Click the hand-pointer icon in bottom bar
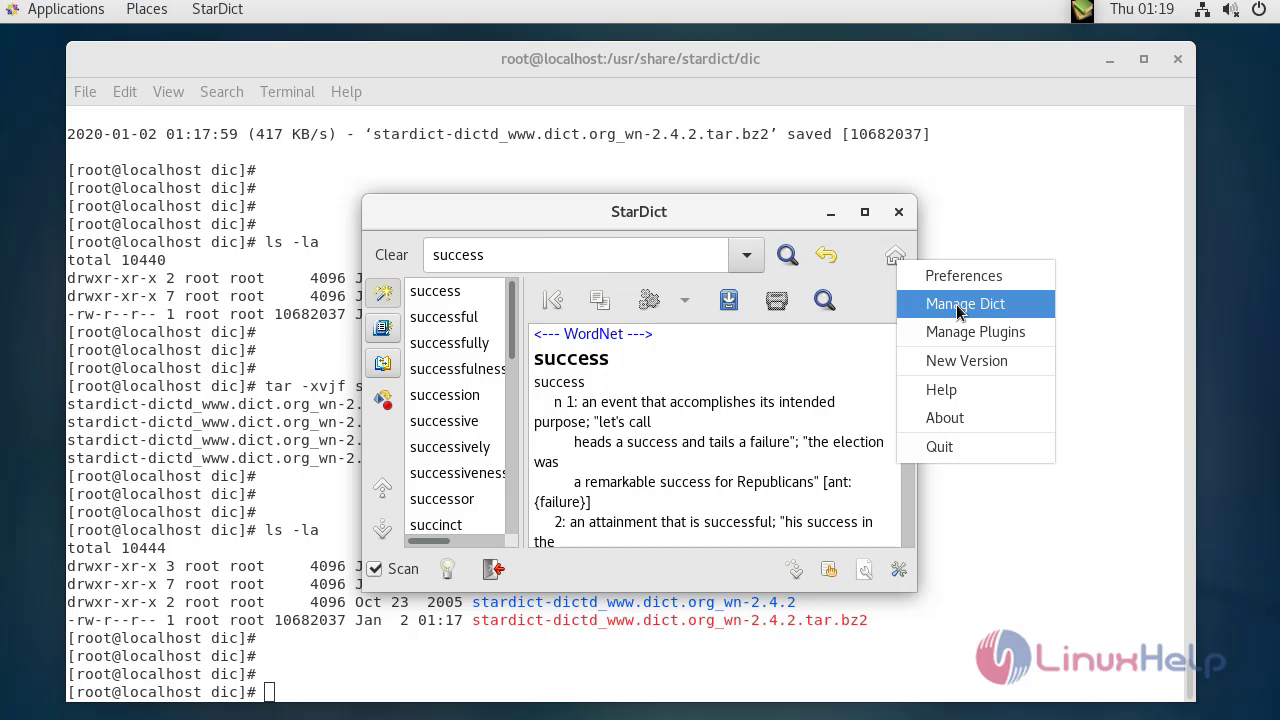Screen dimensions: 1280x720 (829, 569)
